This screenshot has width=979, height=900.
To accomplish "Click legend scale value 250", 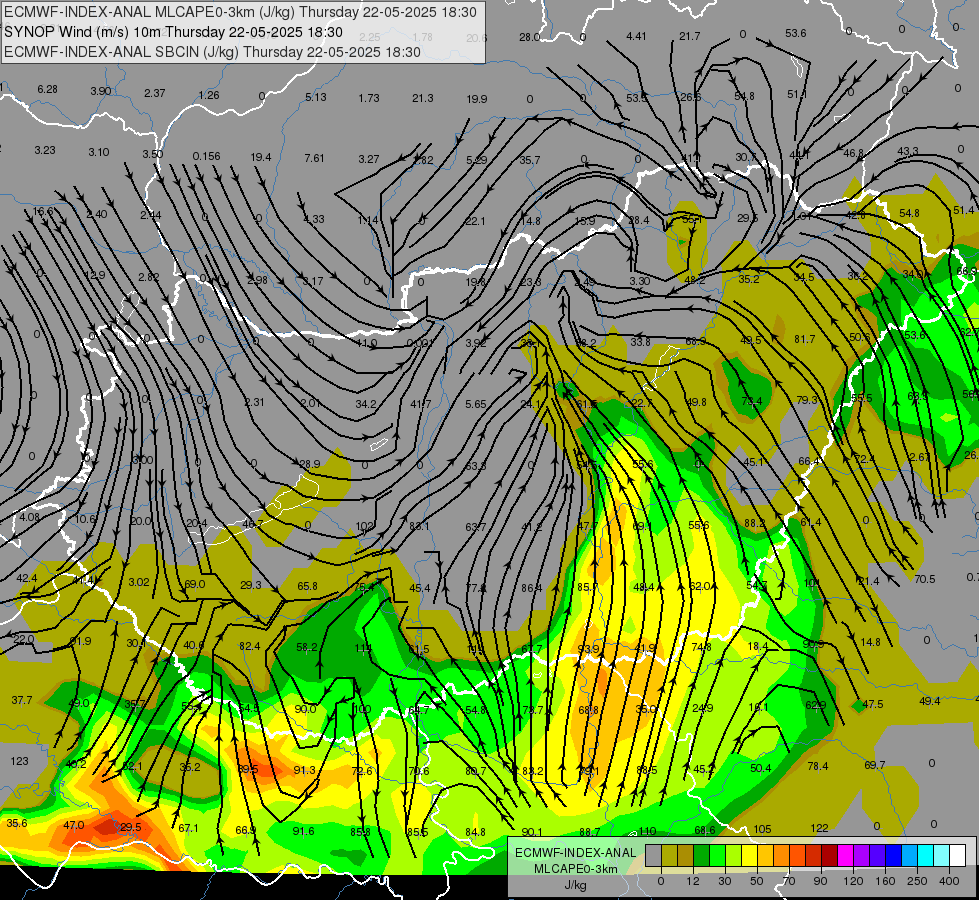I will [x=917, y=881].
